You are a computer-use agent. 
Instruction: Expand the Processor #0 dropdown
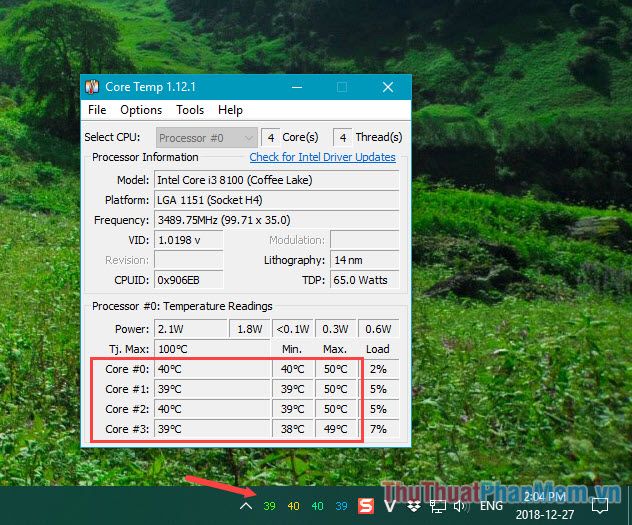206,138
